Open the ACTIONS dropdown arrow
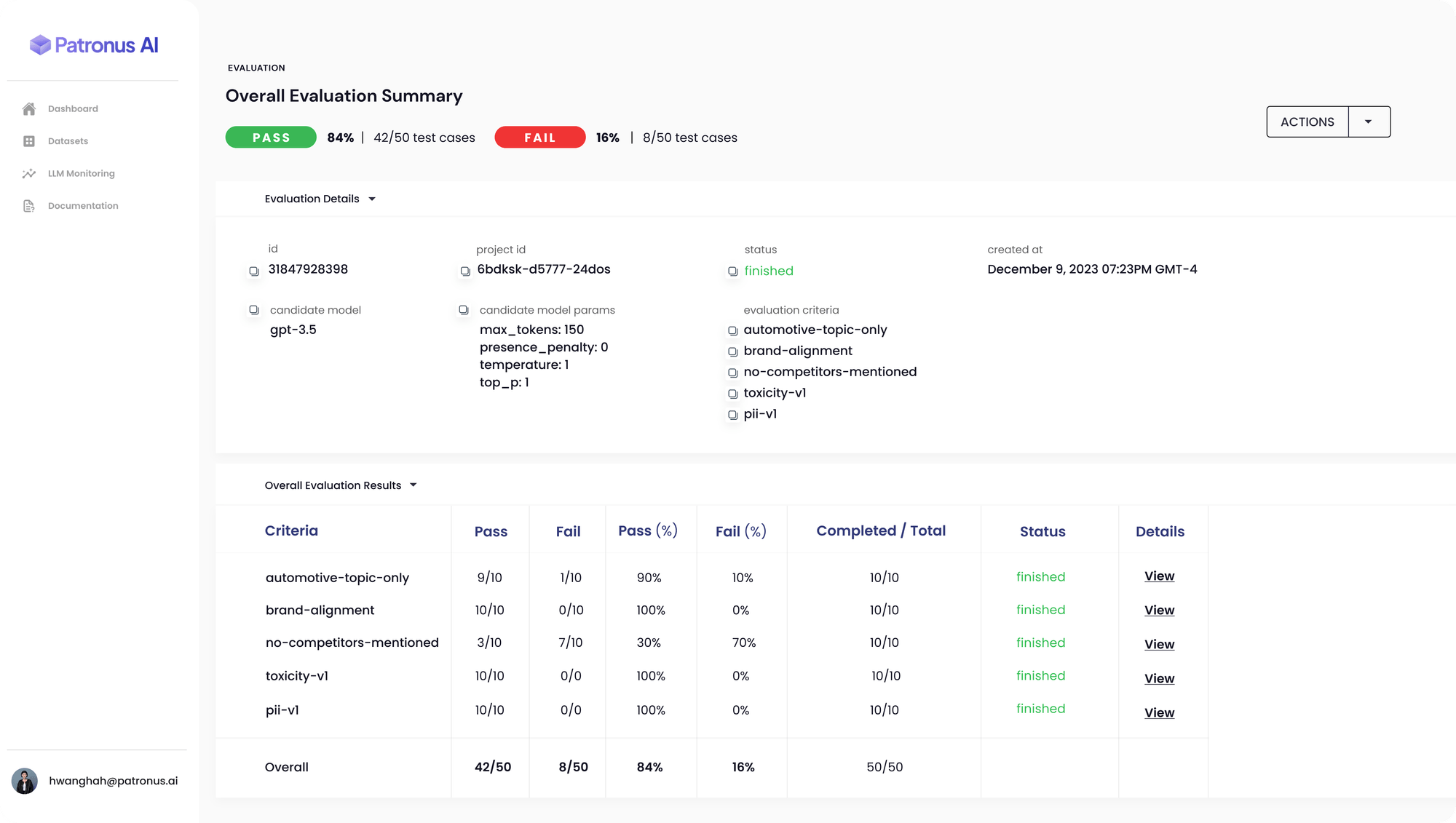The image size is (1456, 823). 1369,122
